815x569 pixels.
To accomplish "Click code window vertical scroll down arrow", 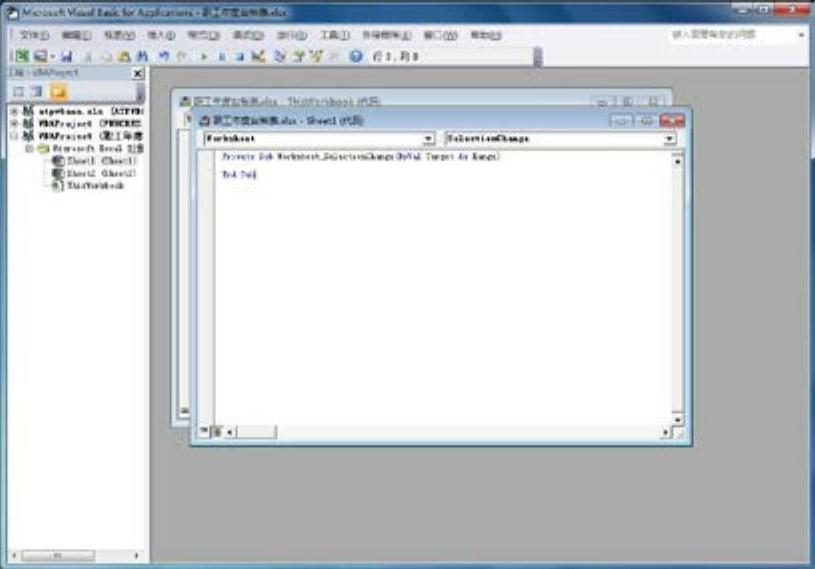I will [677, 419].
